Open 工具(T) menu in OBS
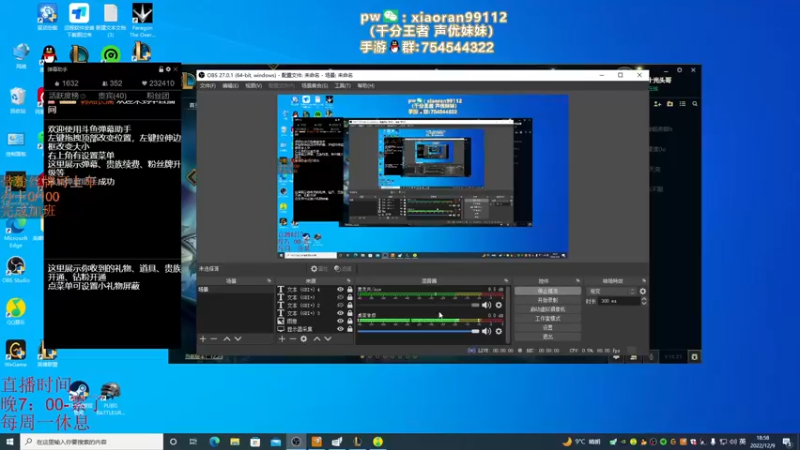This screenshot has height=450, width=800. click(x=342, y=86)
